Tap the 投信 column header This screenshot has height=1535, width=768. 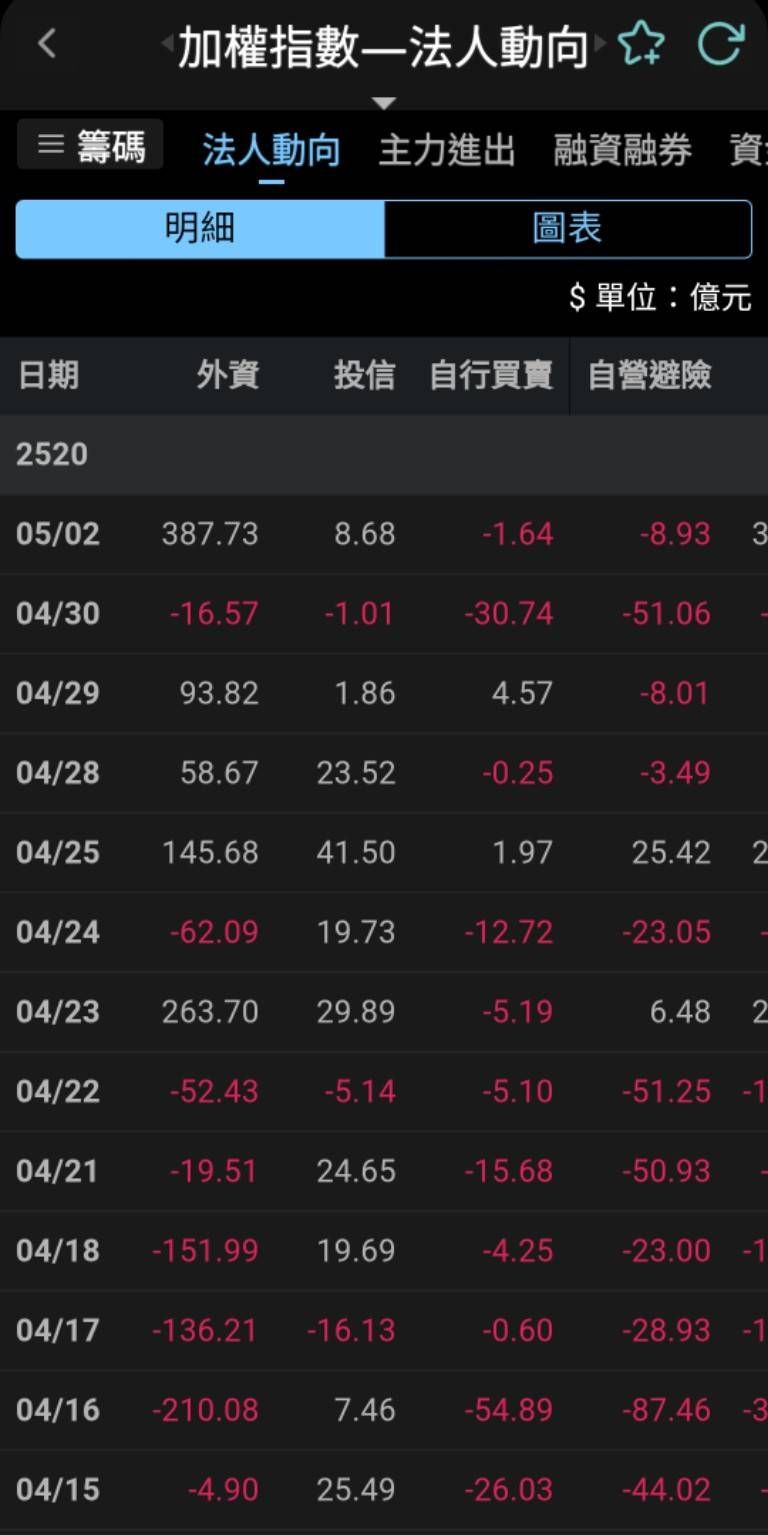point(364,376)
